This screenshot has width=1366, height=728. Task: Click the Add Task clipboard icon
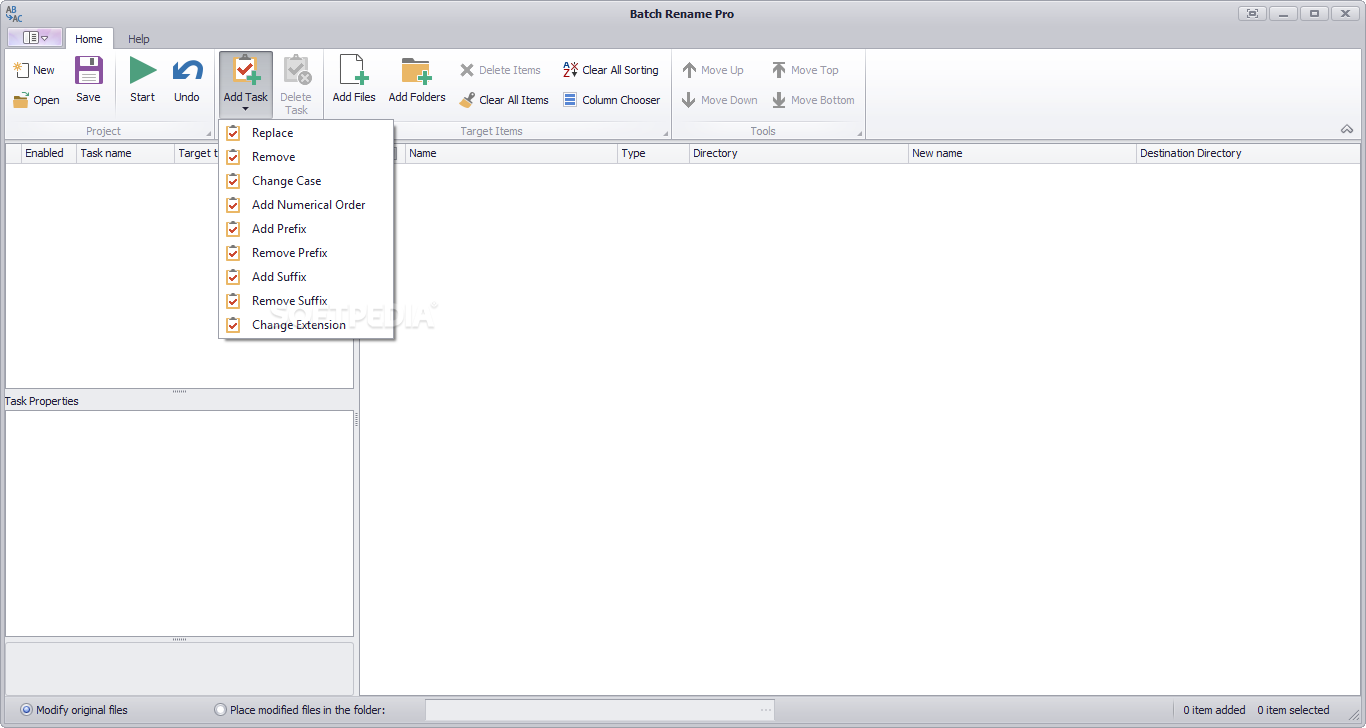pyautogui.click(x=246, y=70)
